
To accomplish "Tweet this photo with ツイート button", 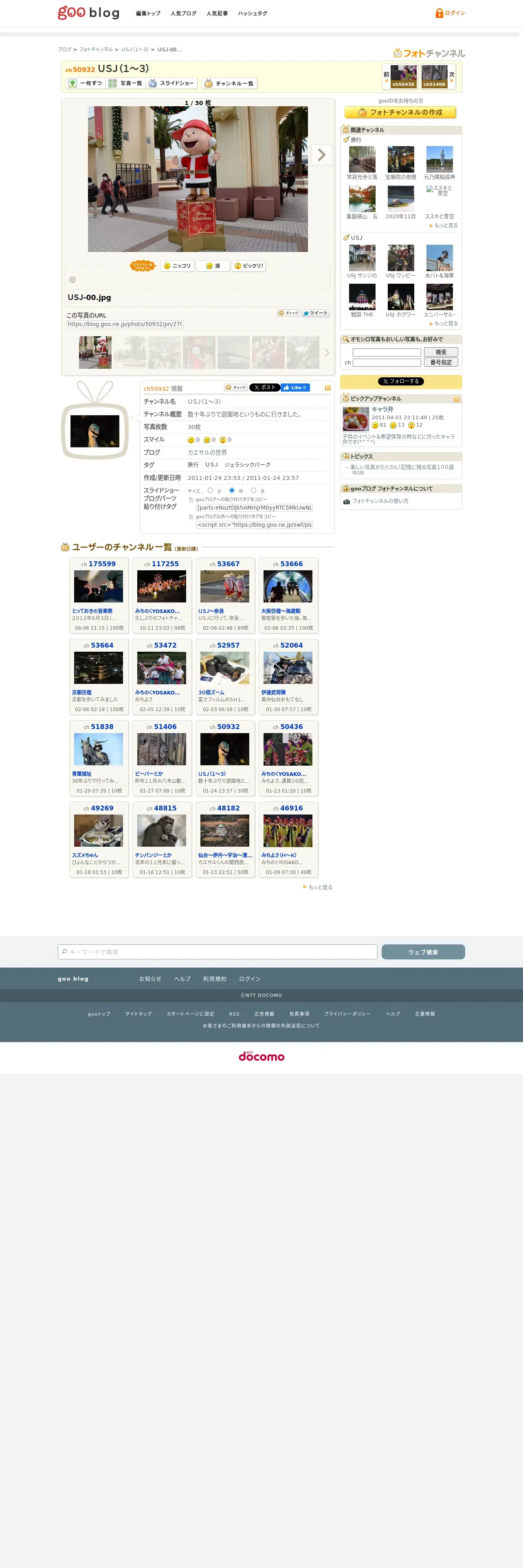I will (315, 313).
